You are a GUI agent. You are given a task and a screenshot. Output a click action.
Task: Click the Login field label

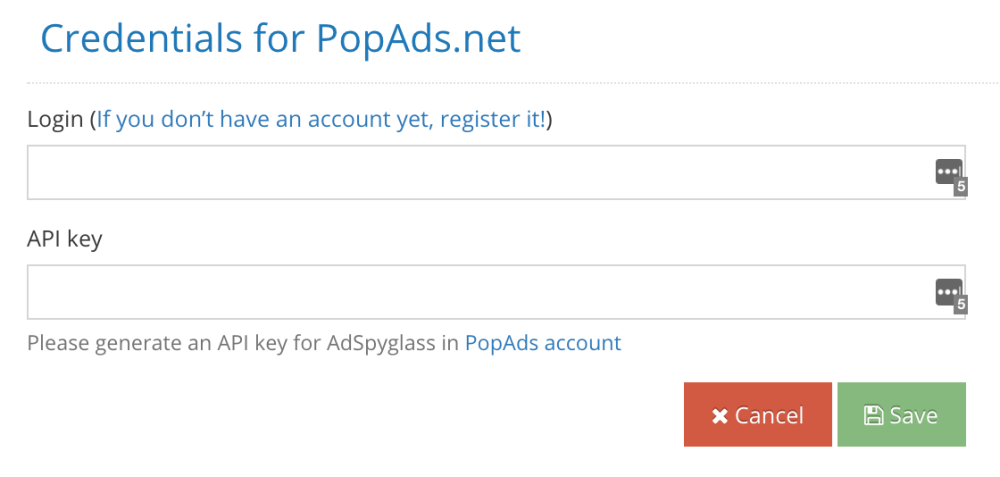point(55,119)
